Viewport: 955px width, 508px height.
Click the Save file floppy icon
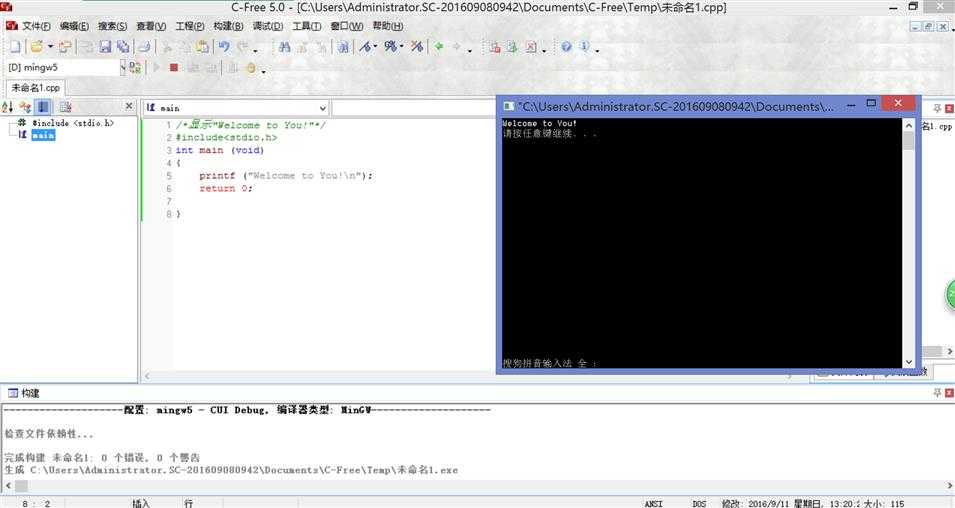[105, 46]
